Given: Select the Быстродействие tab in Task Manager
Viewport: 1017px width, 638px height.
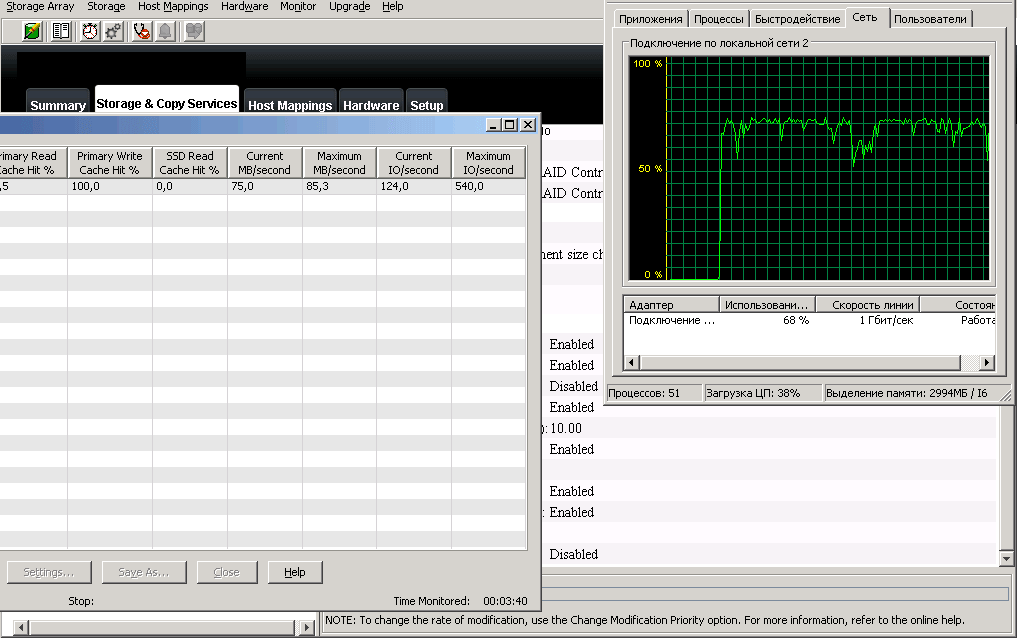Looking at the screenshot, I should 797,19.
